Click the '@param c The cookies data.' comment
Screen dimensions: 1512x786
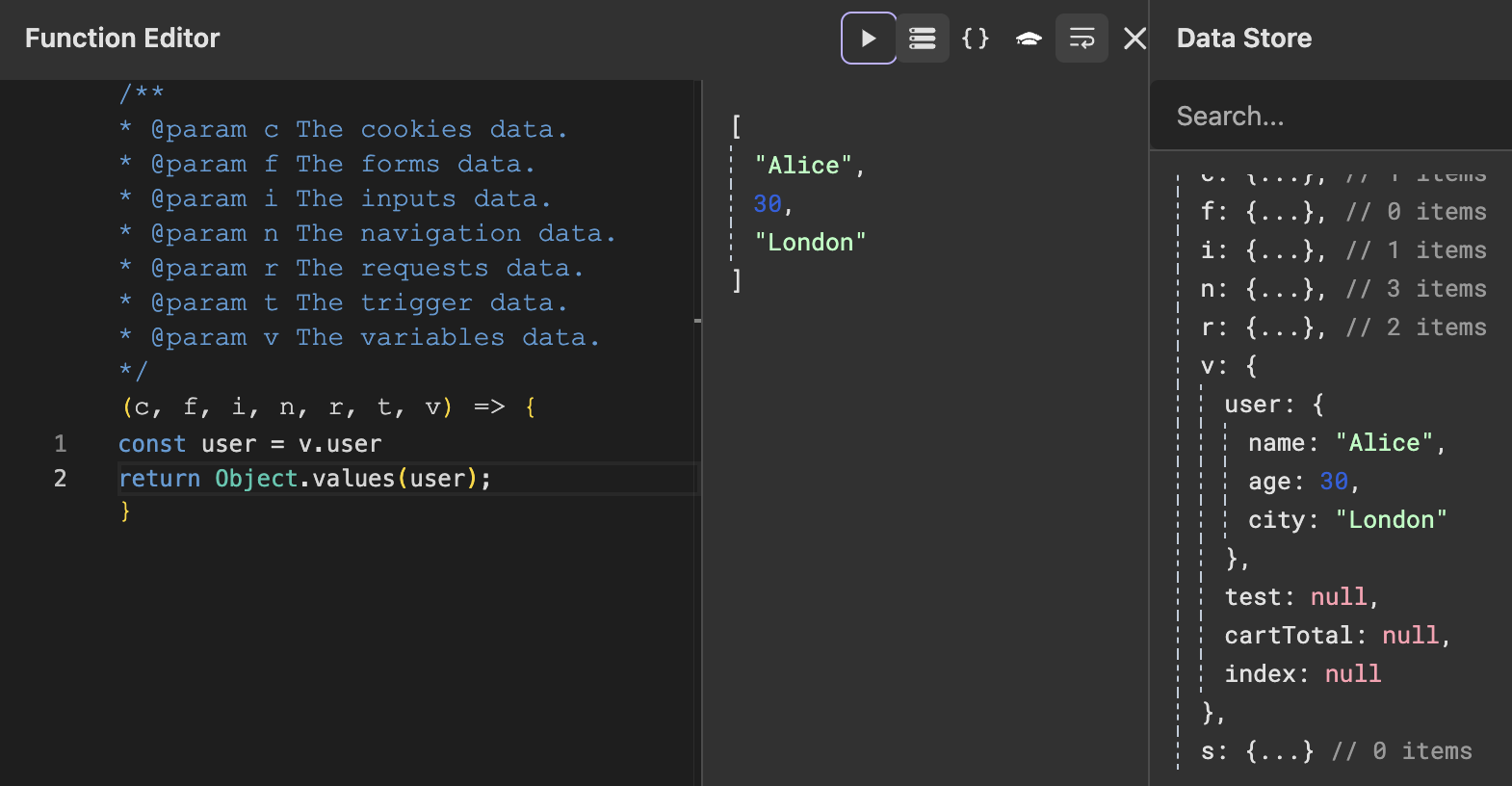343,129
